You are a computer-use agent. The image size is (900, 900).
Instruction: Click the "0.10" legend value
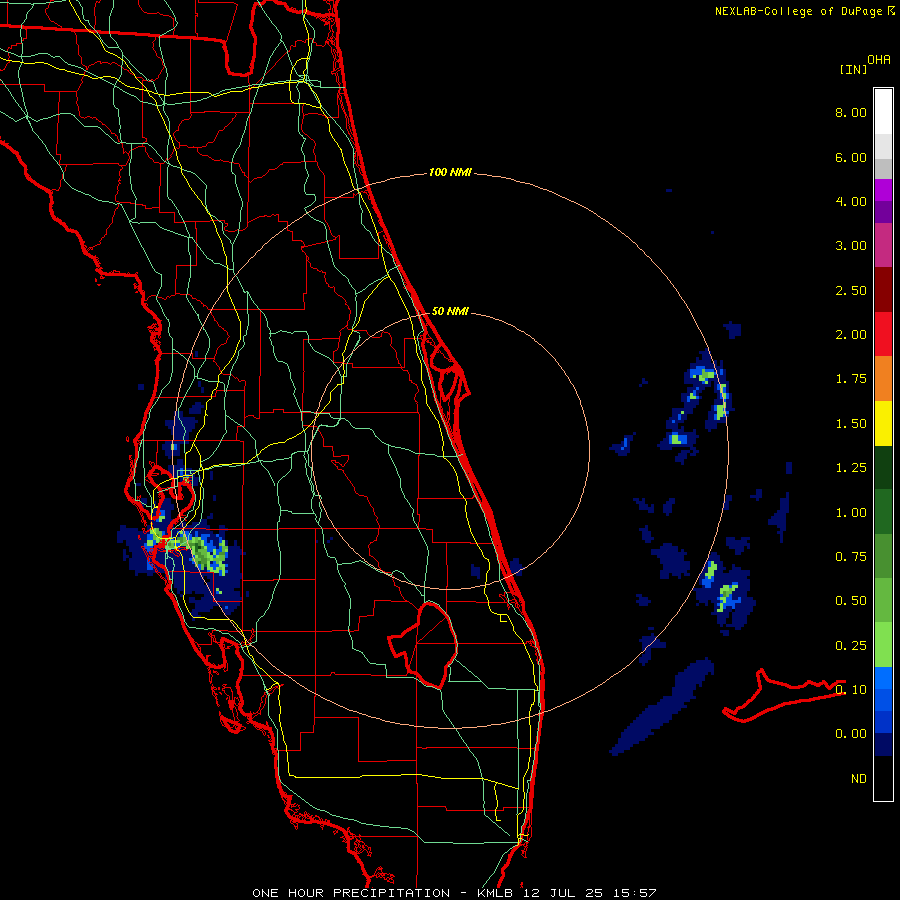tap(851, 689)
